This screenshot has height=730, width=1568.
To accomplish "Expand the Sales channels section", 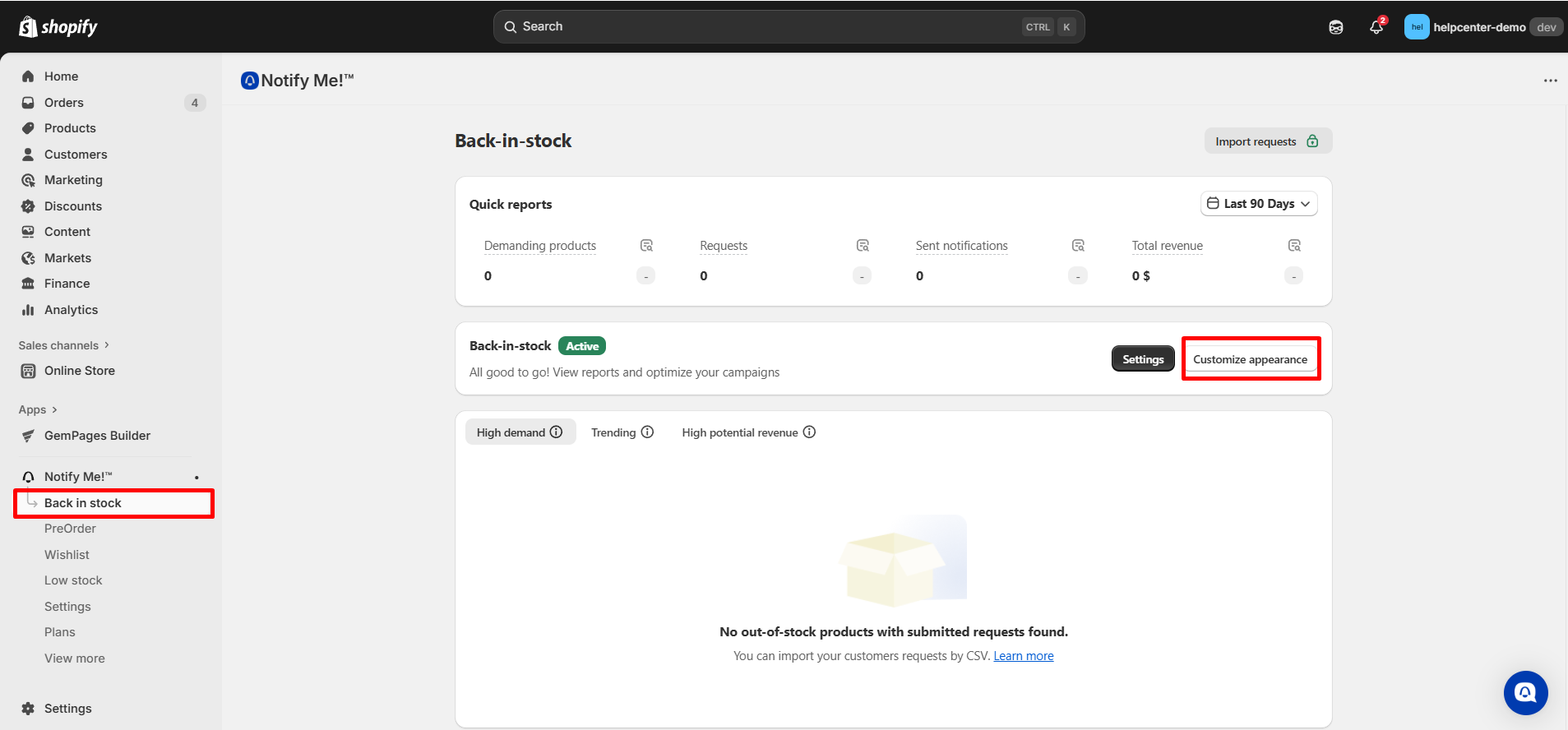I will [x=64, y=345].
